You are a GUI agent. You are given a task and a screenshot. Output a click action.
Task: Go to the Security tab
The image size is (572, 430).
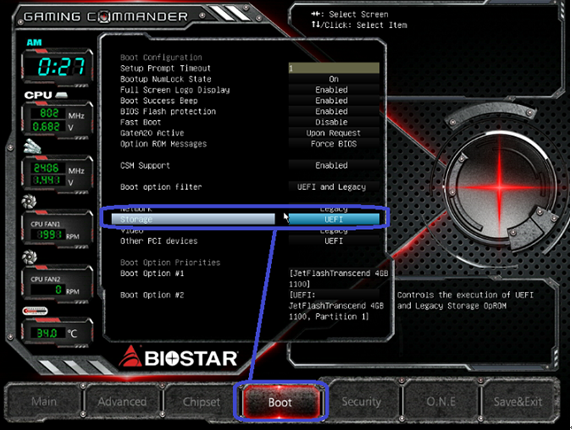(362, 401)
